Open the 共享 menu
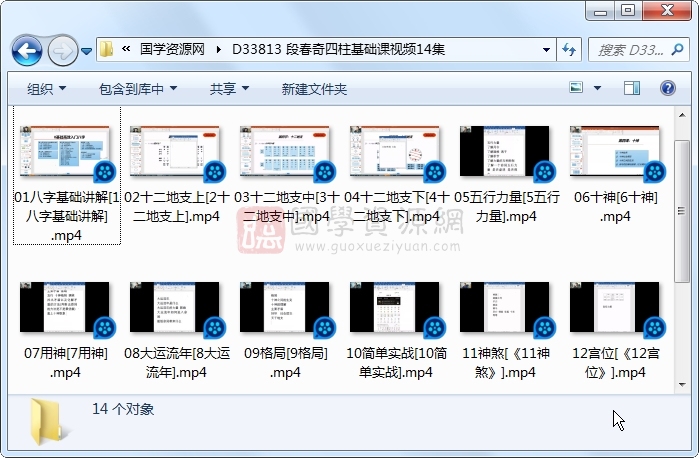The image size is (699, 458). 229,89
